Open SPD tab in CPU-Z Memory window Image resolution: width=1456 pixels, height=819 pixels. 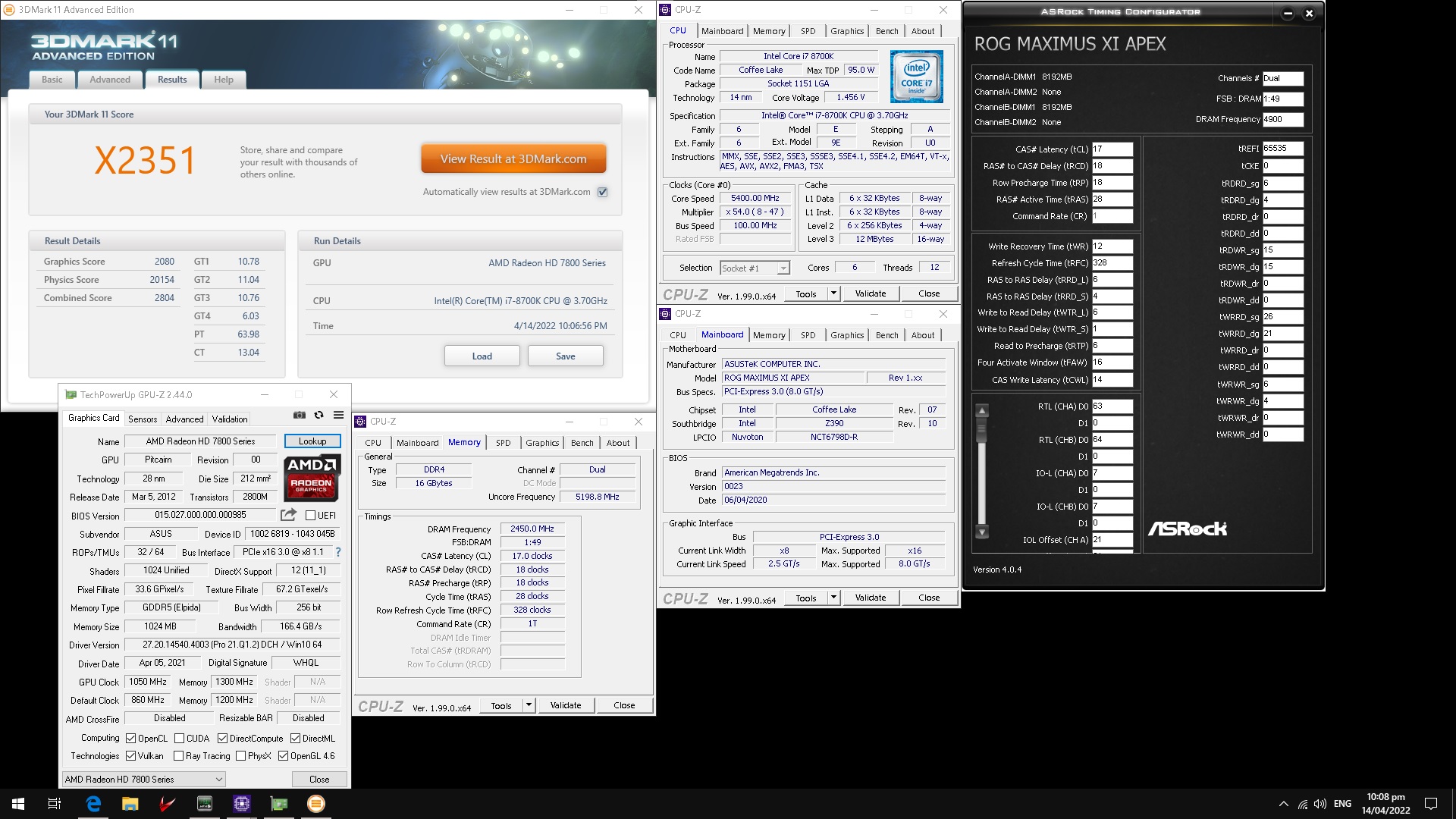pos(504,443)
